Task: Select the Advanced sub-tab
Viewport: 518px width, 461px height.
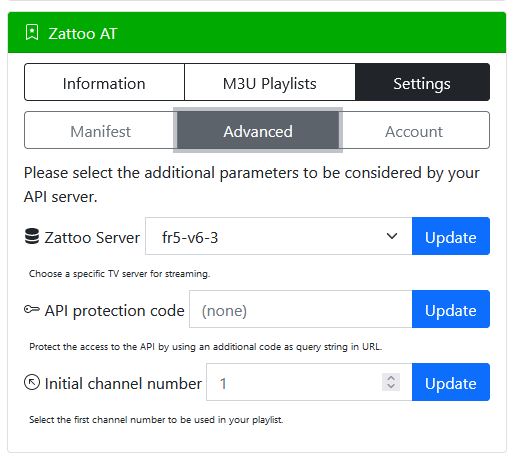Action: point(258,130)
